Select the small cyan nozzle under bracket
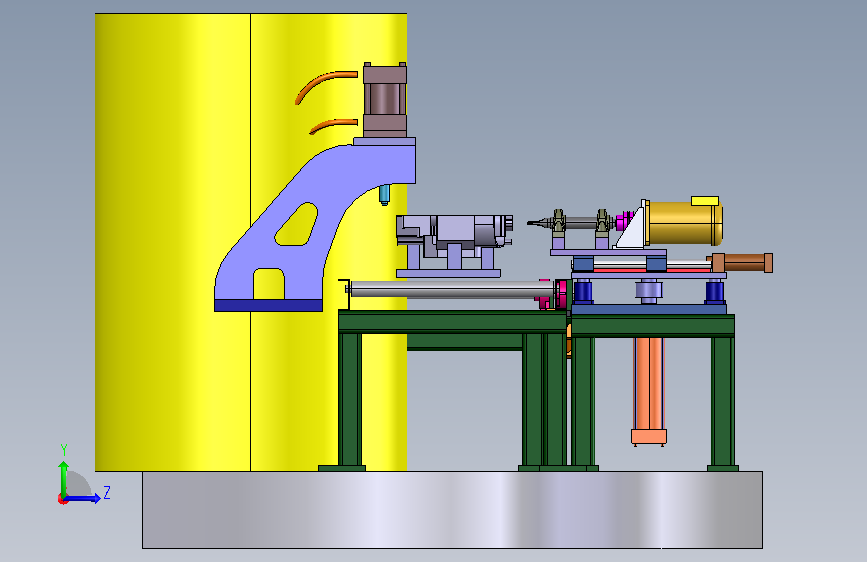Image resolution: width=867 pixels, height=562 pixels. (x=384, y=195)
